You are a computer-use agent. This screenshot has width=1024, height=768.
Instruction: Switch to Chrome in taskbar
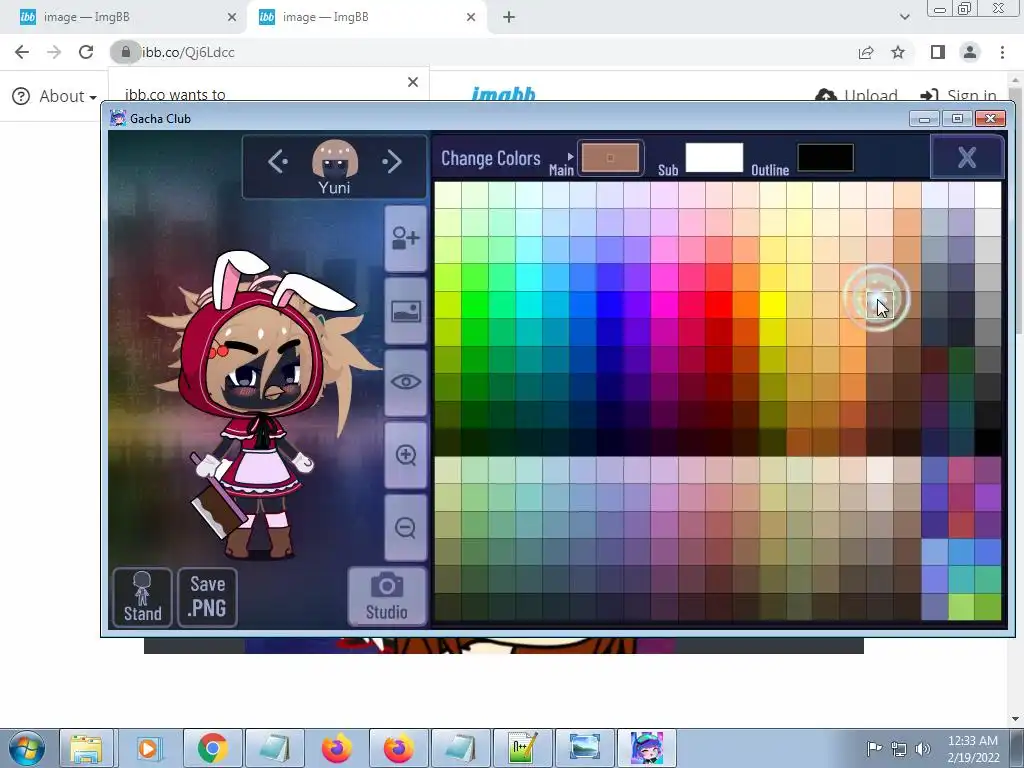pyautogui.click(x=212, y=748)
